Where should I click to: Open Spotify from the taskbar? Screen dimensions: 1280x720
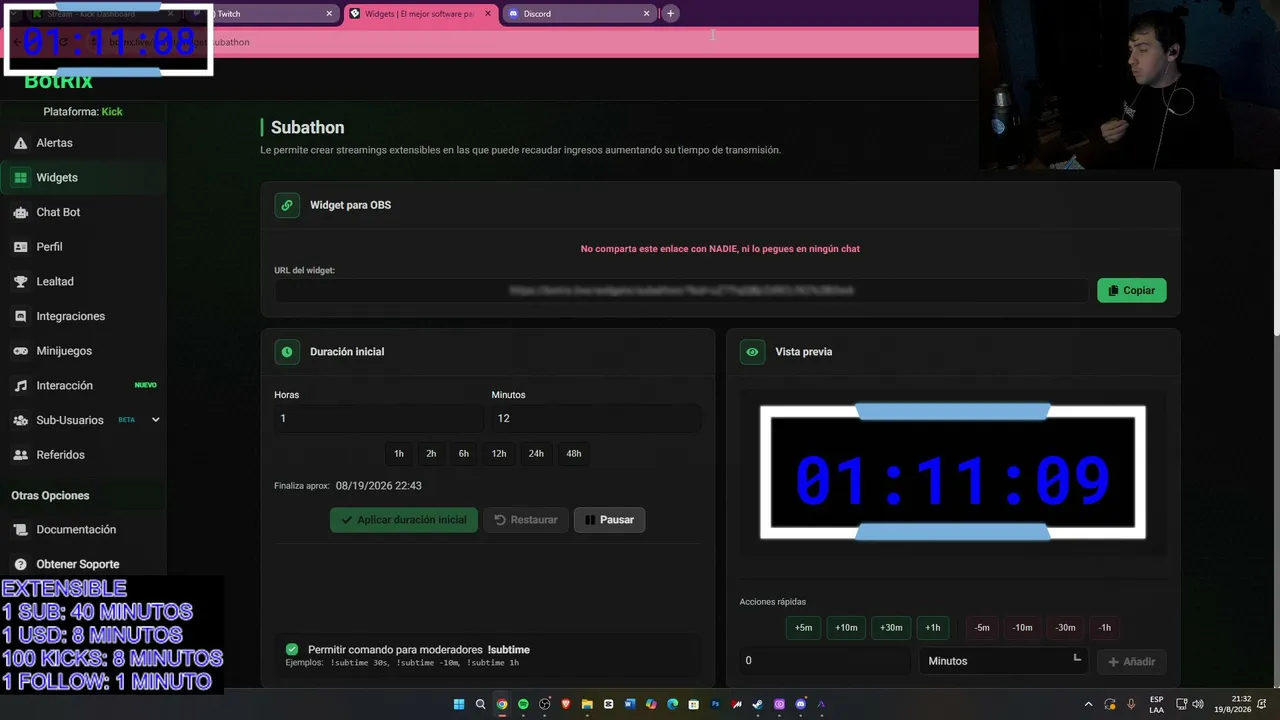coord(523,704)
